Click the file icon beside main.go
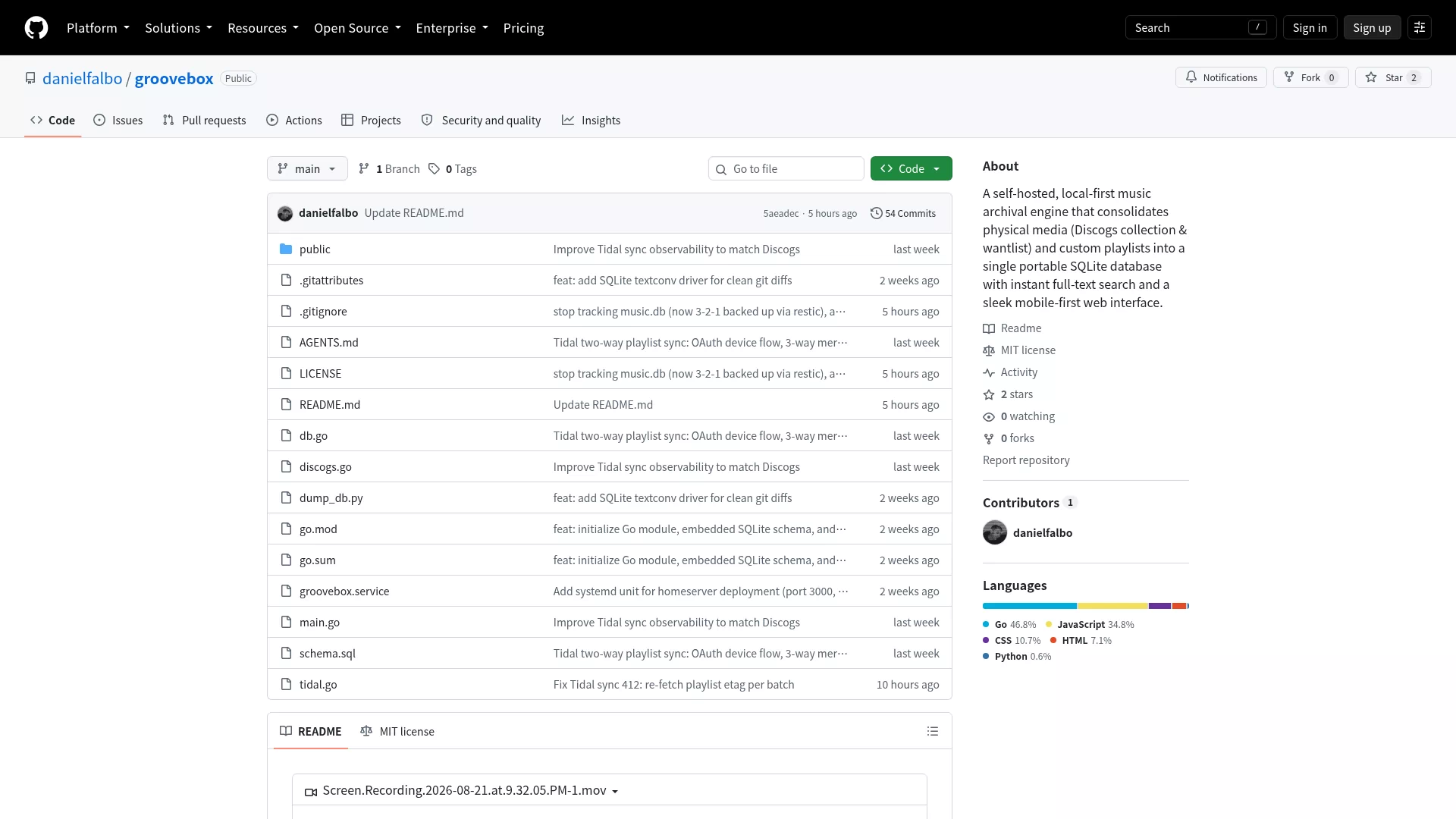Screen dimensions: 1456x819 point(286,623)
